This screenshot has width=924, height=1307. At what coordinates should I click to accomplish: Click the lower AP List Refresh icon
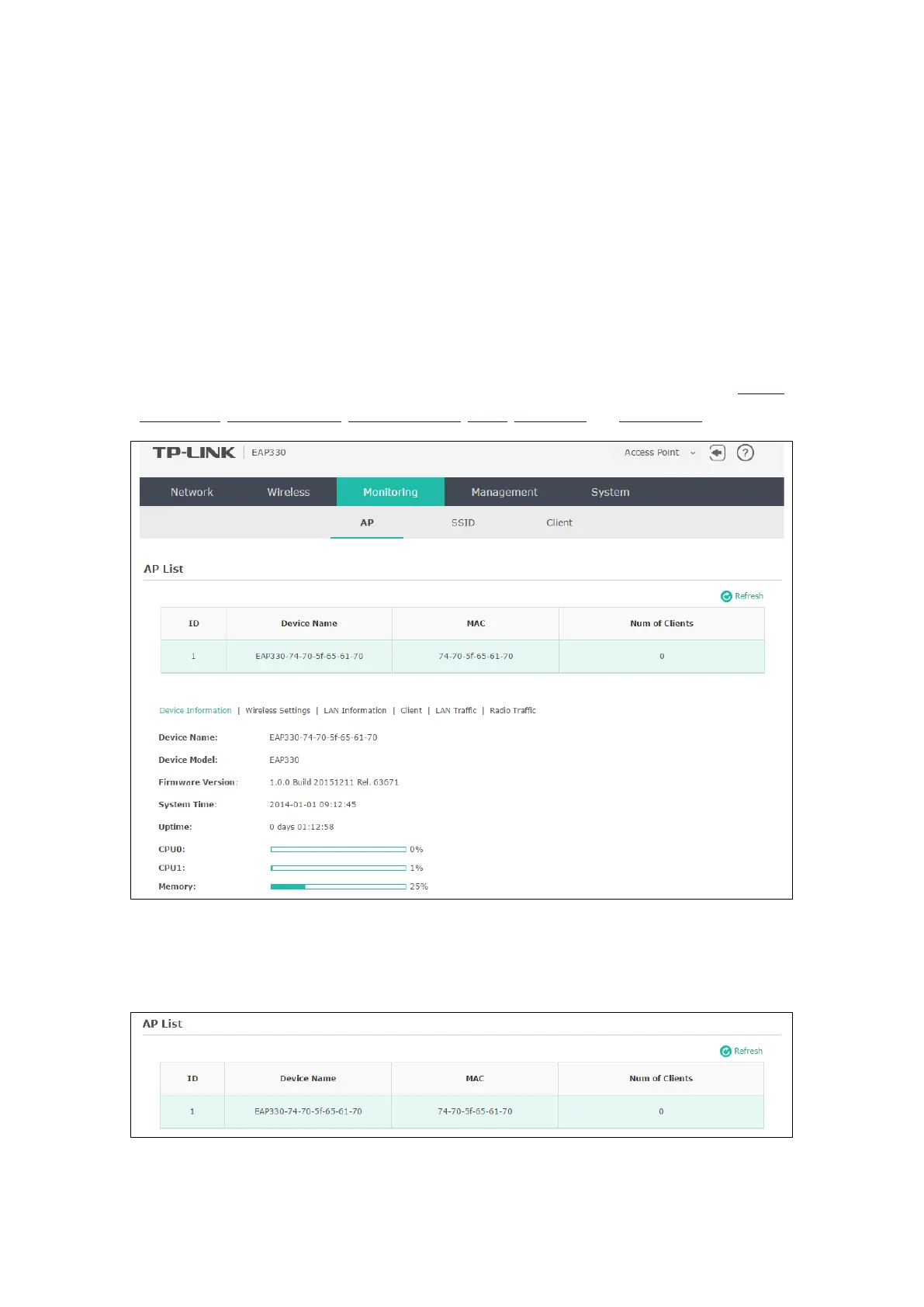(x=725, y=1051)
